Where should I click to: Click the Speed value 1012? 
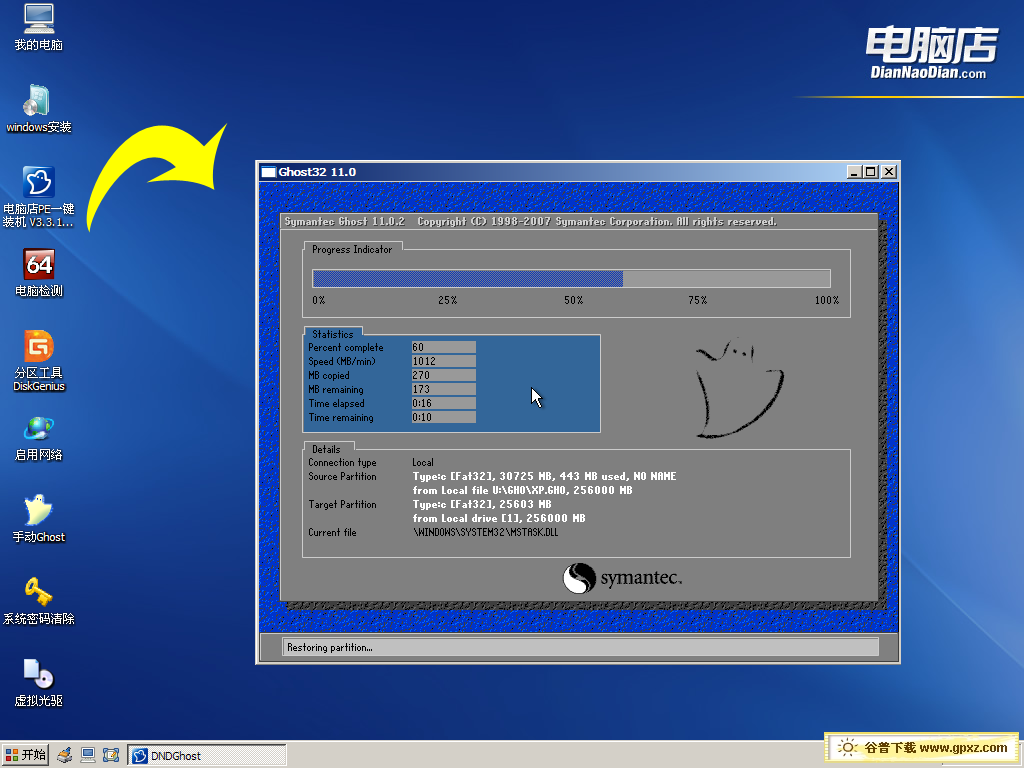[443, 361]
